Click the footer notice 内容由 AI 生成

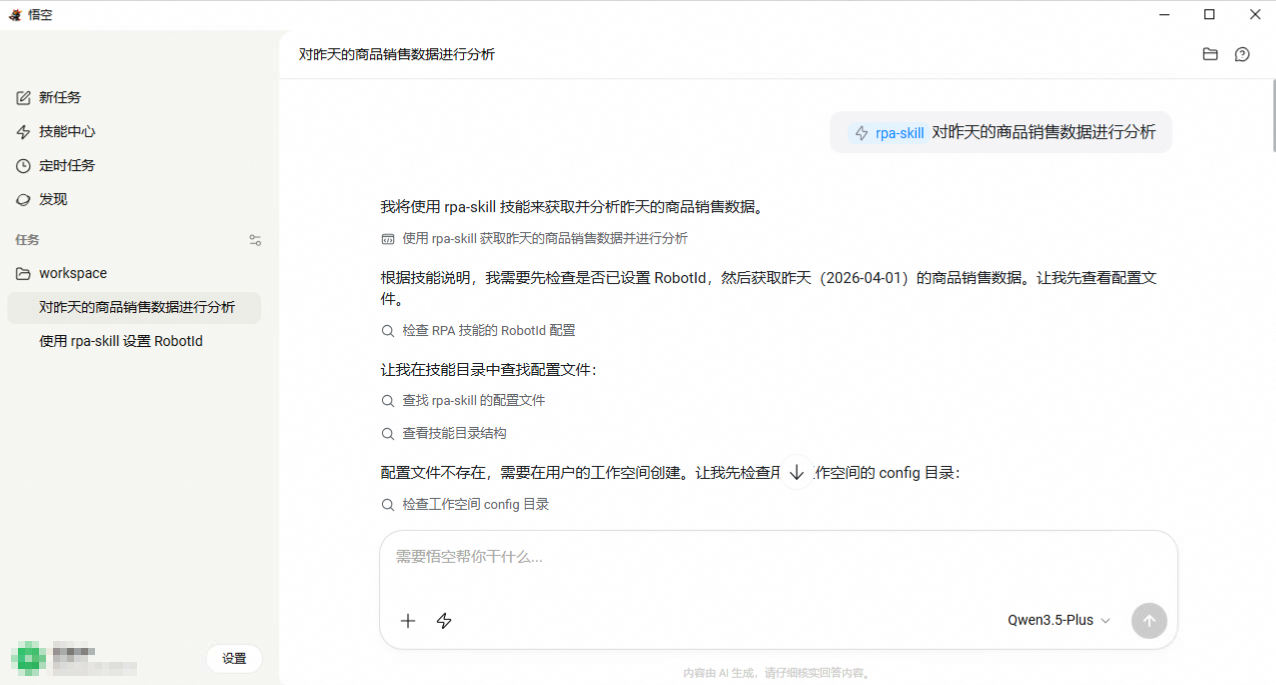pos(776,674)
